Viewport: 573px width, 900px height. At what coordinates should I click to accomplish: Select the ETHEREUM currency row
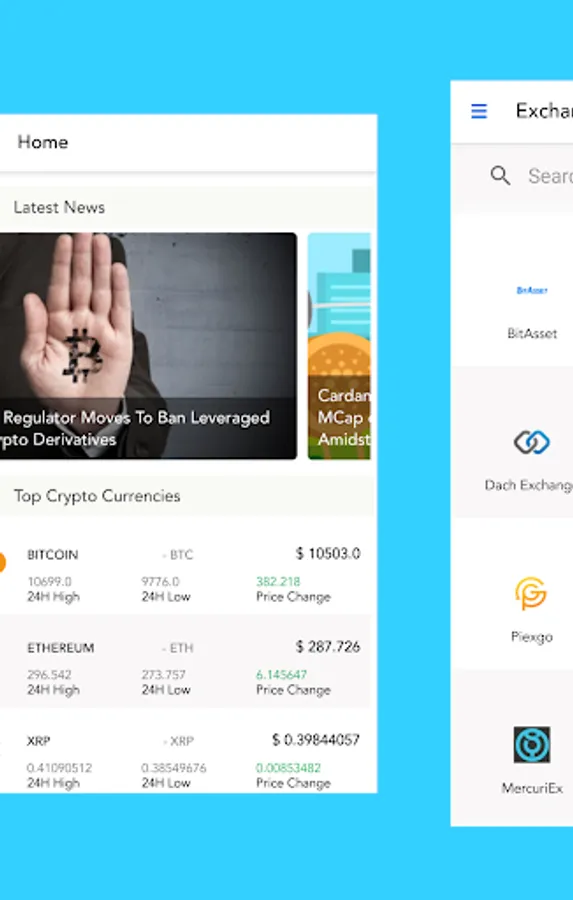tap(187, 661)
